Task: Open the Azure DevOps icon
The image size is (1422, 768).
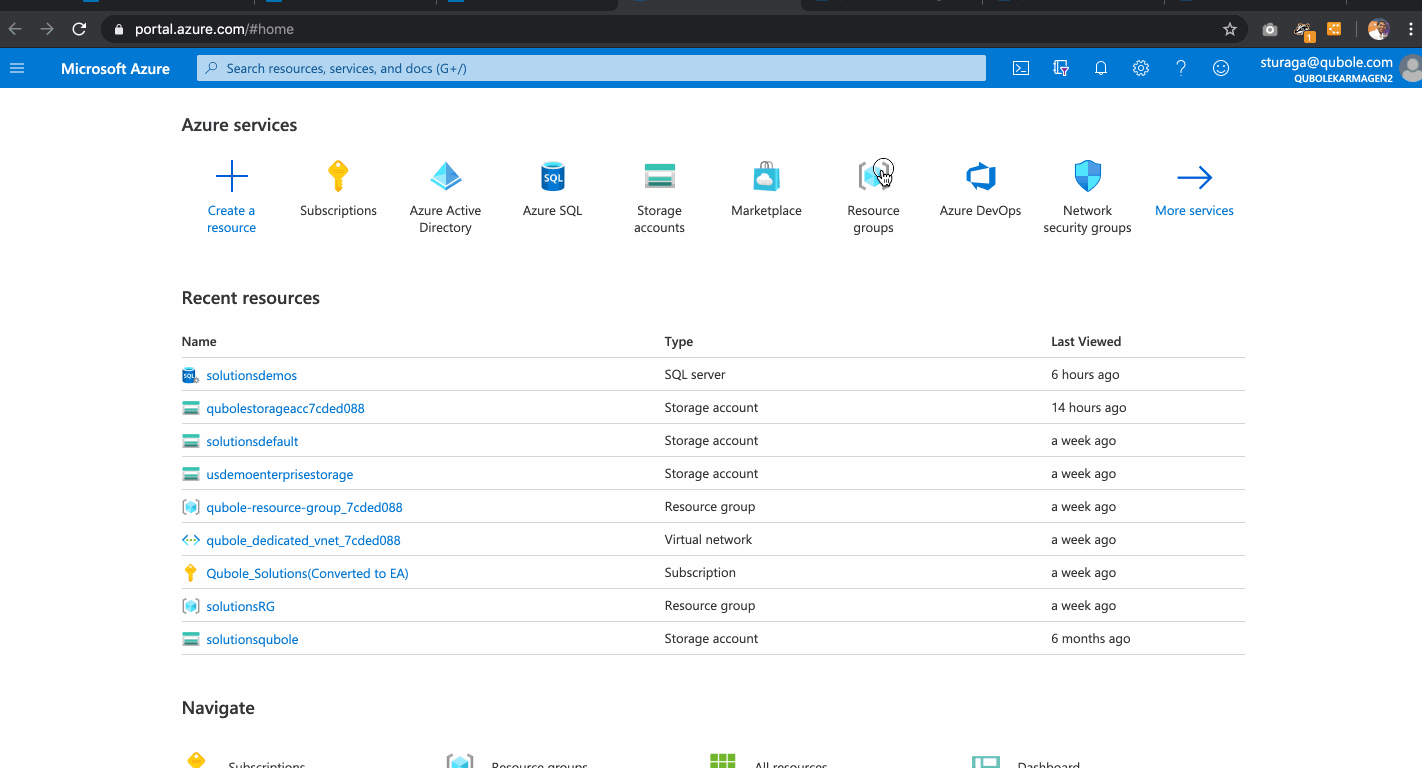Action: pyautogui.click(x=981, y=177)
